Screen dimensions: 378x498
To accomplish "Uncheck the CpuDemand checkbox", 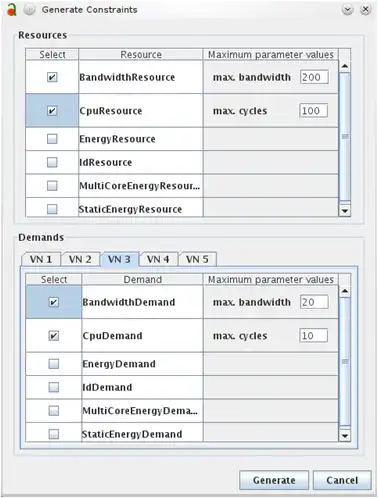I will [x=54, y=335].
